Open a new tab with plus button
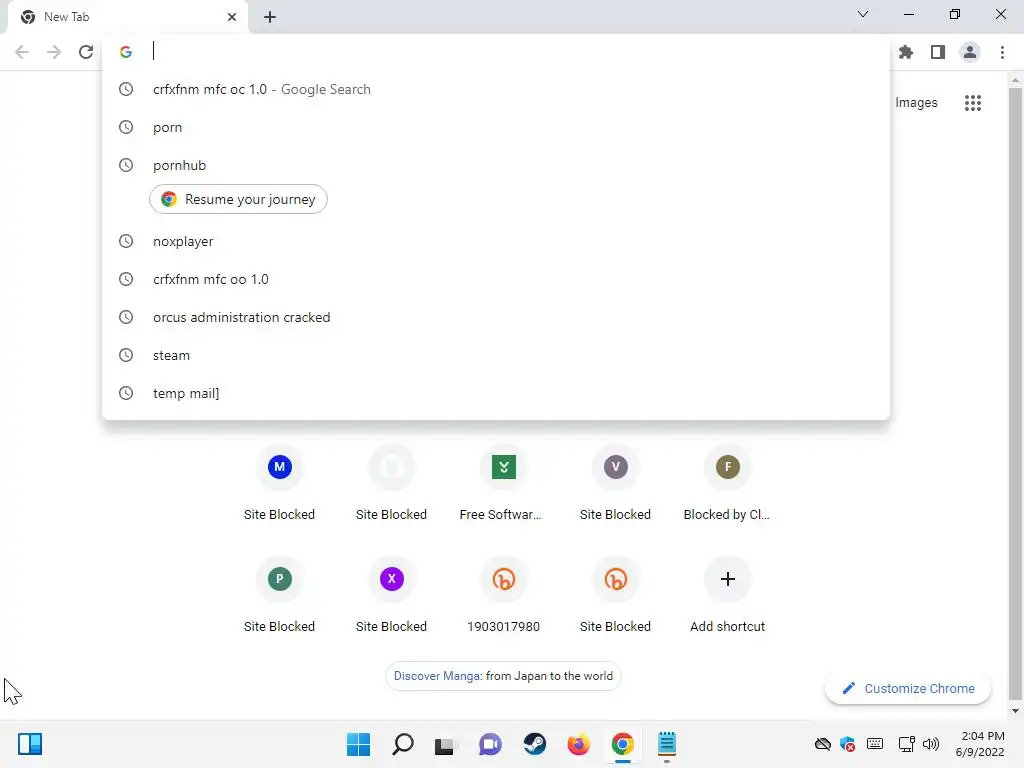 click(270, 17)
